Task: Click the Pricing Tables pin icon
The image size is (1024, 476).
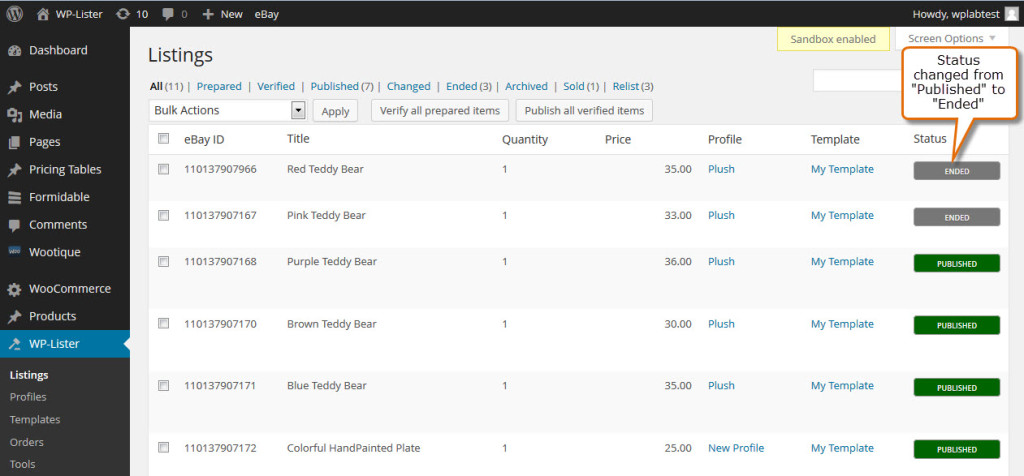Action: (14, 170)
